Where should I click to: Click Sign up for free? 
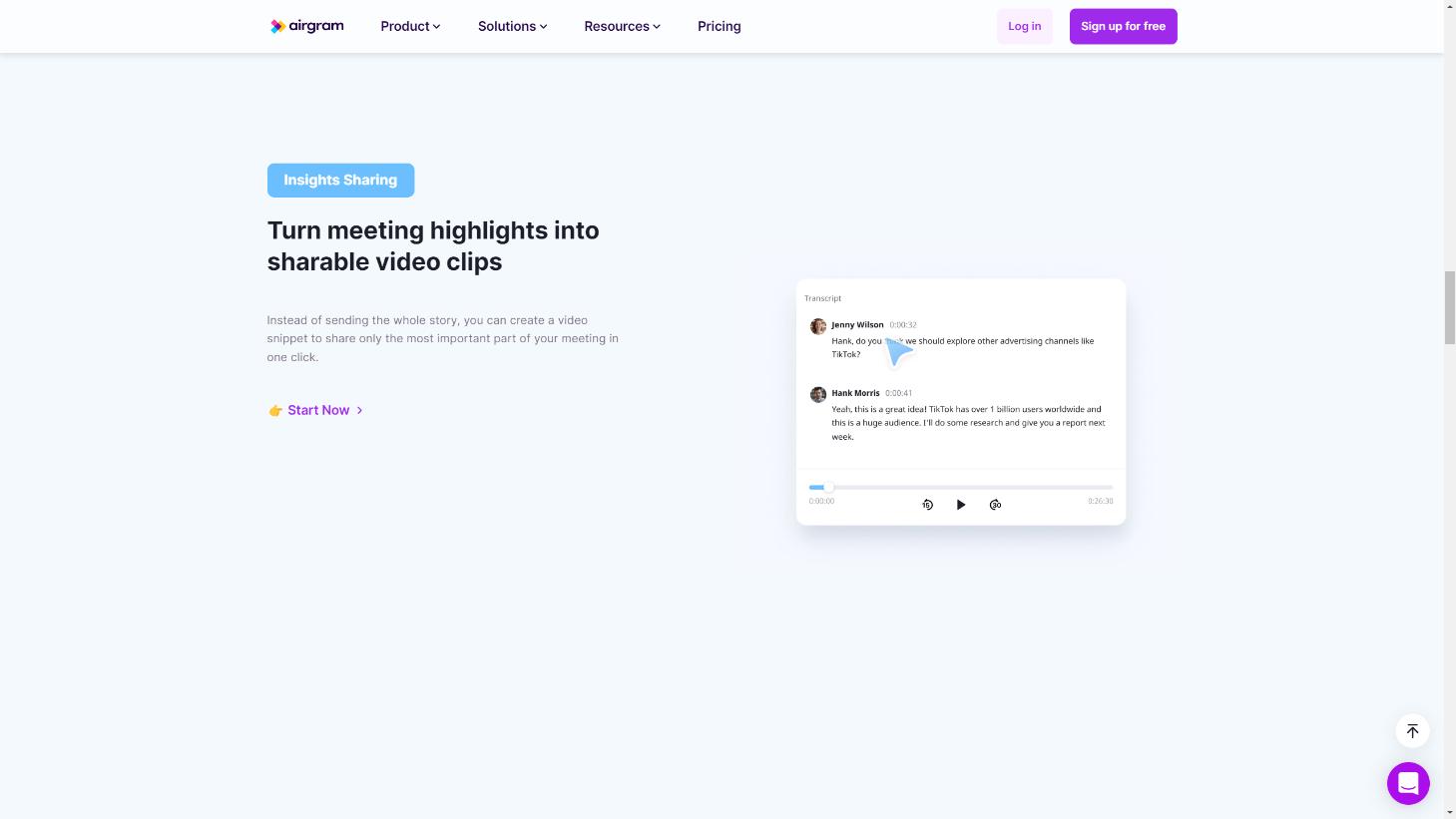tap(1123, 26)
